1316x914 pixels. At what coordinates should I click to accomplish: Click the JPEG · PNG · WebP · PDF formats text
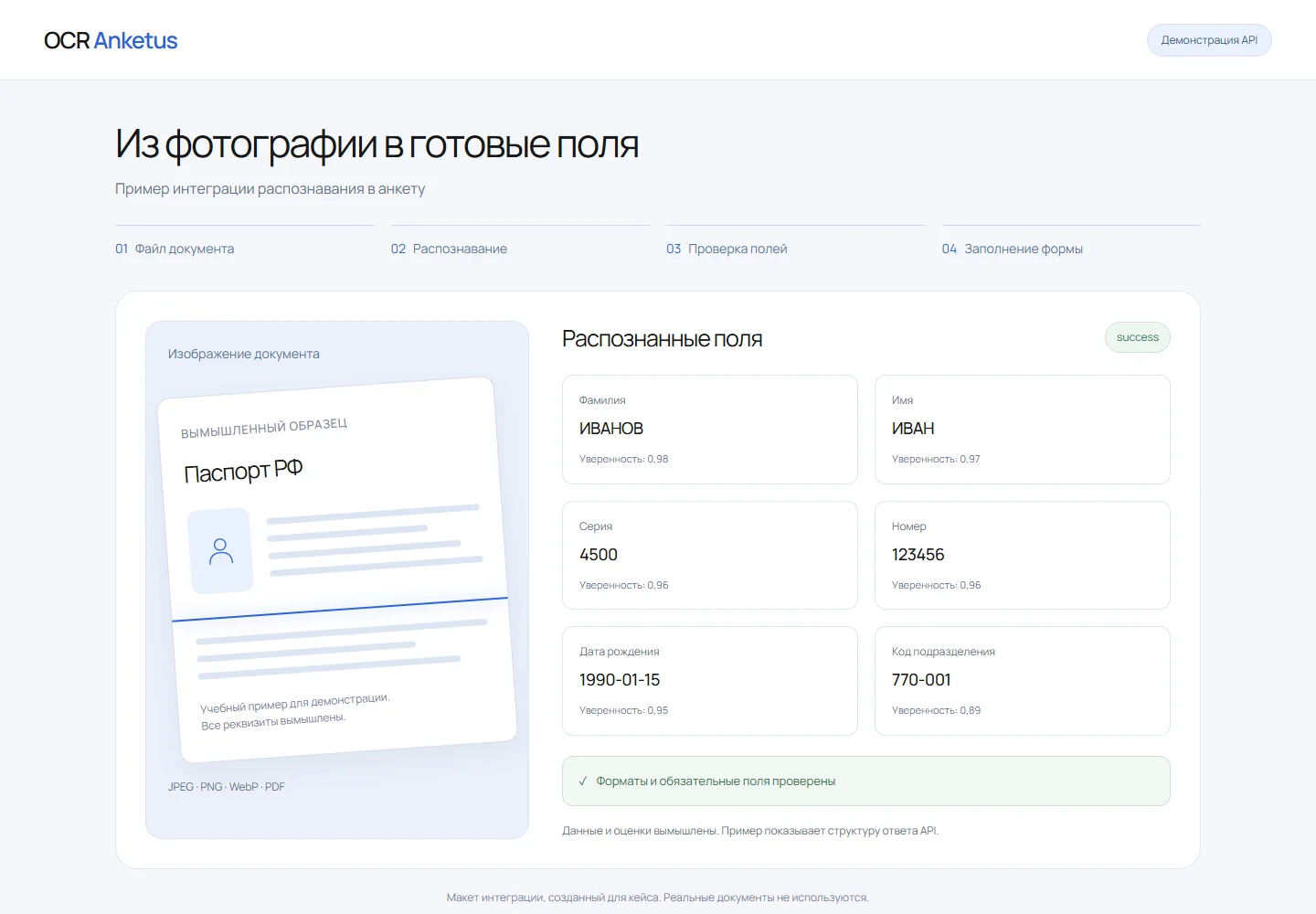coord(226,787)
